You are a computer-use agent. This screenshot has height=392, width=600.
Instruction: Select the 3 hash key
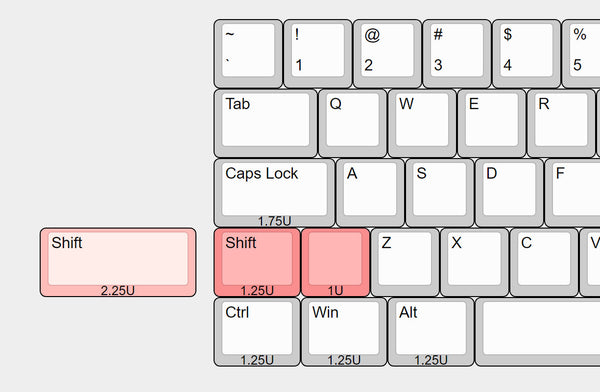click(x=457, y=54)
